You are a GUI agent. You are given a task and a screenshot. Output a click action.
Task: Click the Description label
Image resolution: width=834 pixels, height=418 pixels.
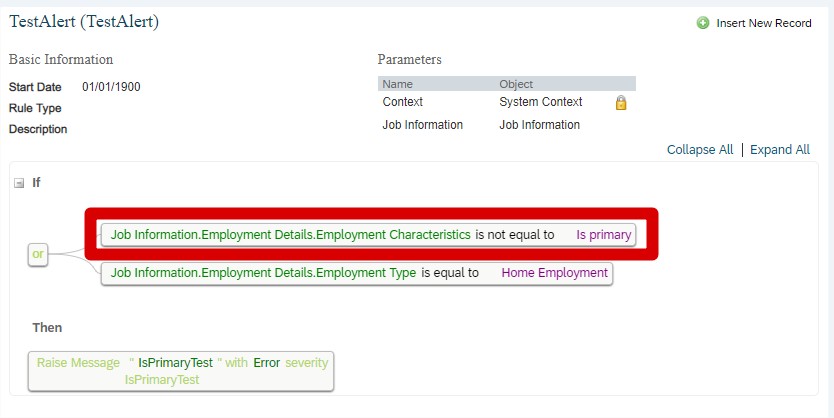point(38,129)
